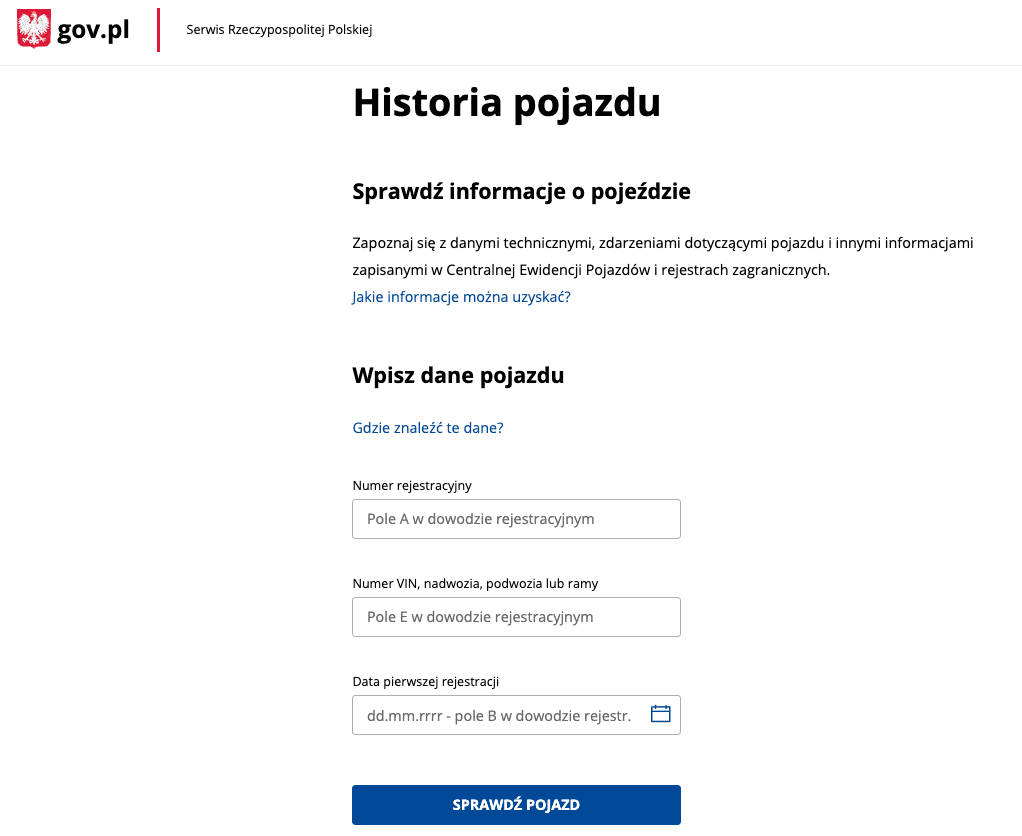
Task: Click the top navigation header bar
Action: (511, 30)
